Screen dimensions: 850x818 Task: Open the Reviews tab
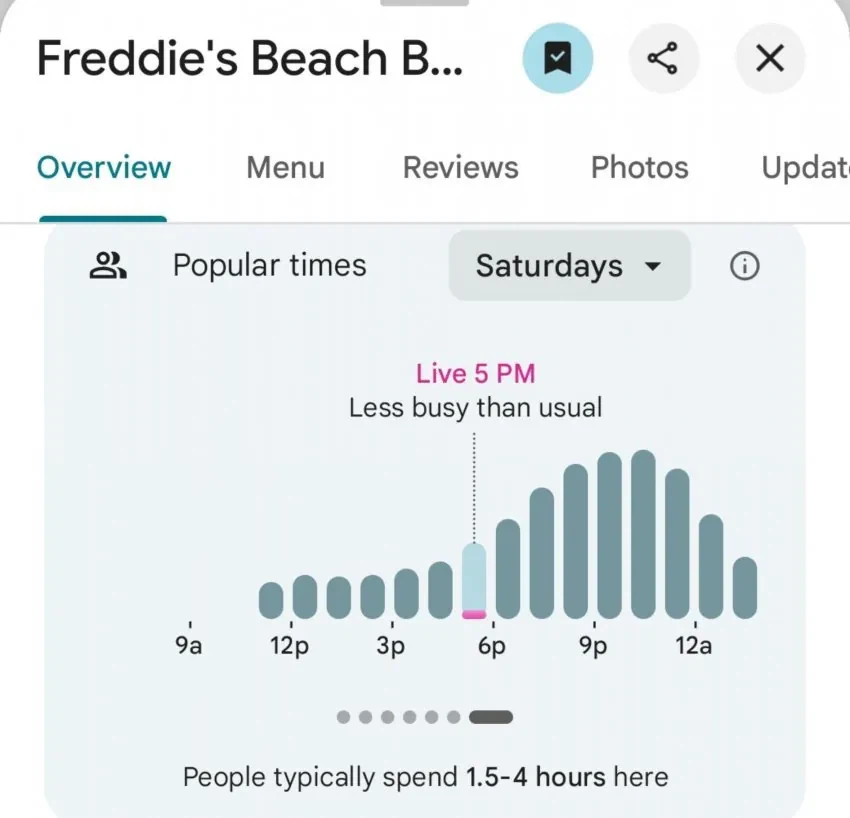tap(460, 168)
